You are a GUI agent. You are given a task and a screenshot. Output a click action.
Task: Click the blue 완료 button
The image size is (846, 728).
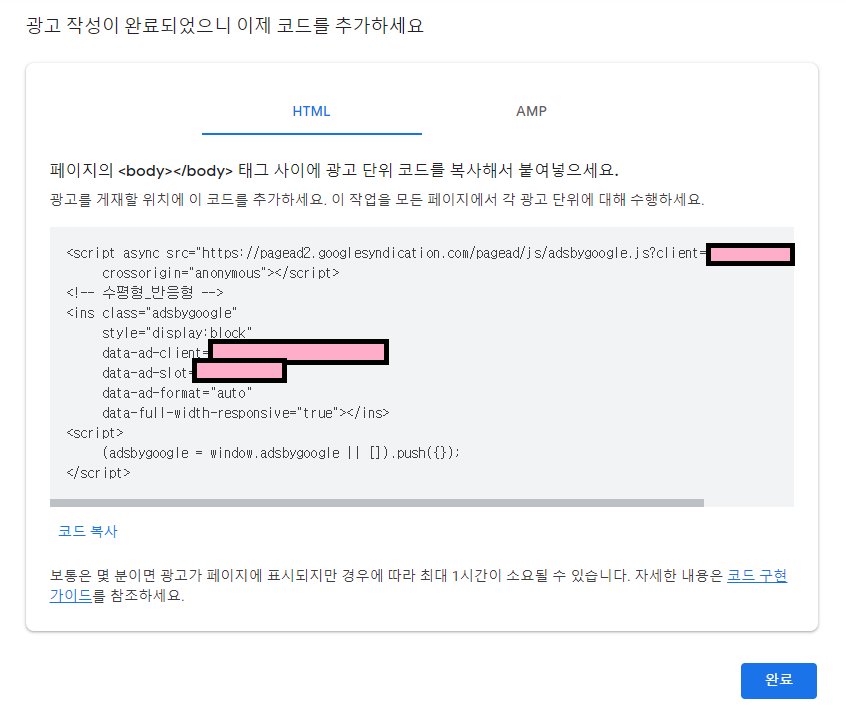click(x=779, y=680)
